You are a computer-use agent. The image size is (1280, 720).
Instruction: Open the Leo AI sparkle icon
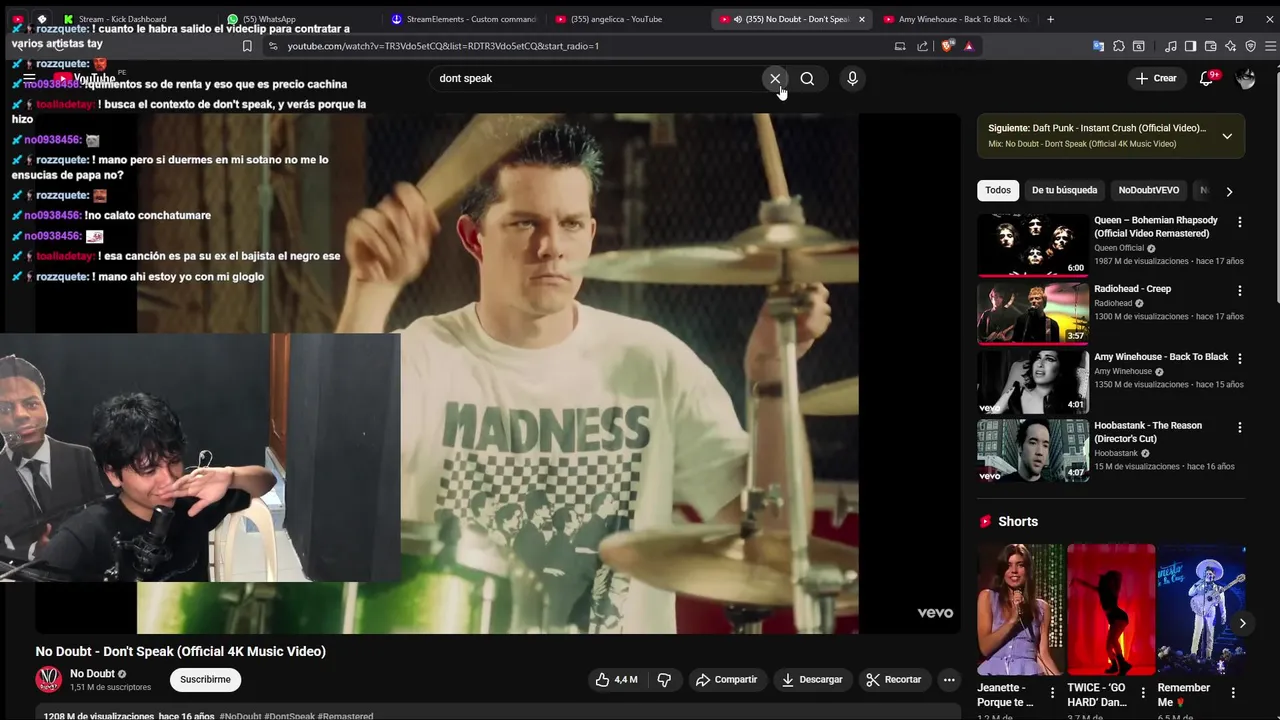(1230, 46)
